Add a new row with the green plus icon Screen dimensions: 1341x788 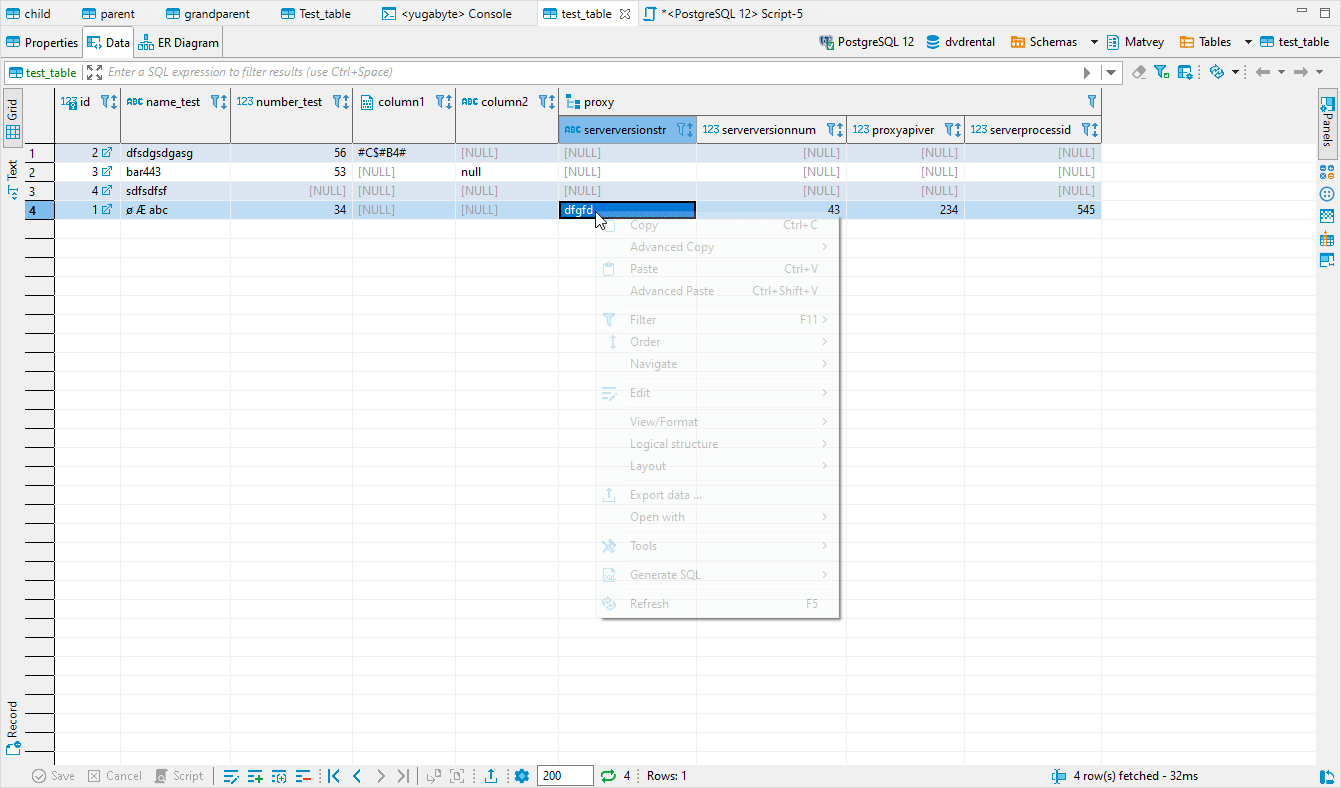255,775
